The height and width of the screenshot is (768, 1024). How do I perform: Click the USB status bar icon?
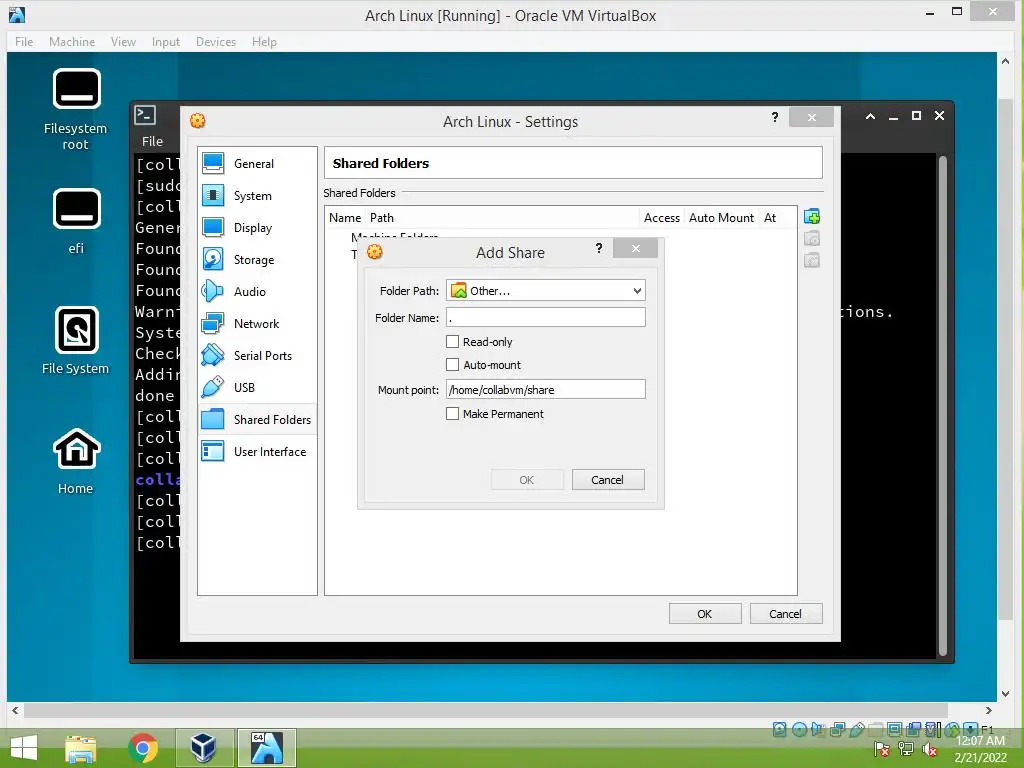[857, 729]
